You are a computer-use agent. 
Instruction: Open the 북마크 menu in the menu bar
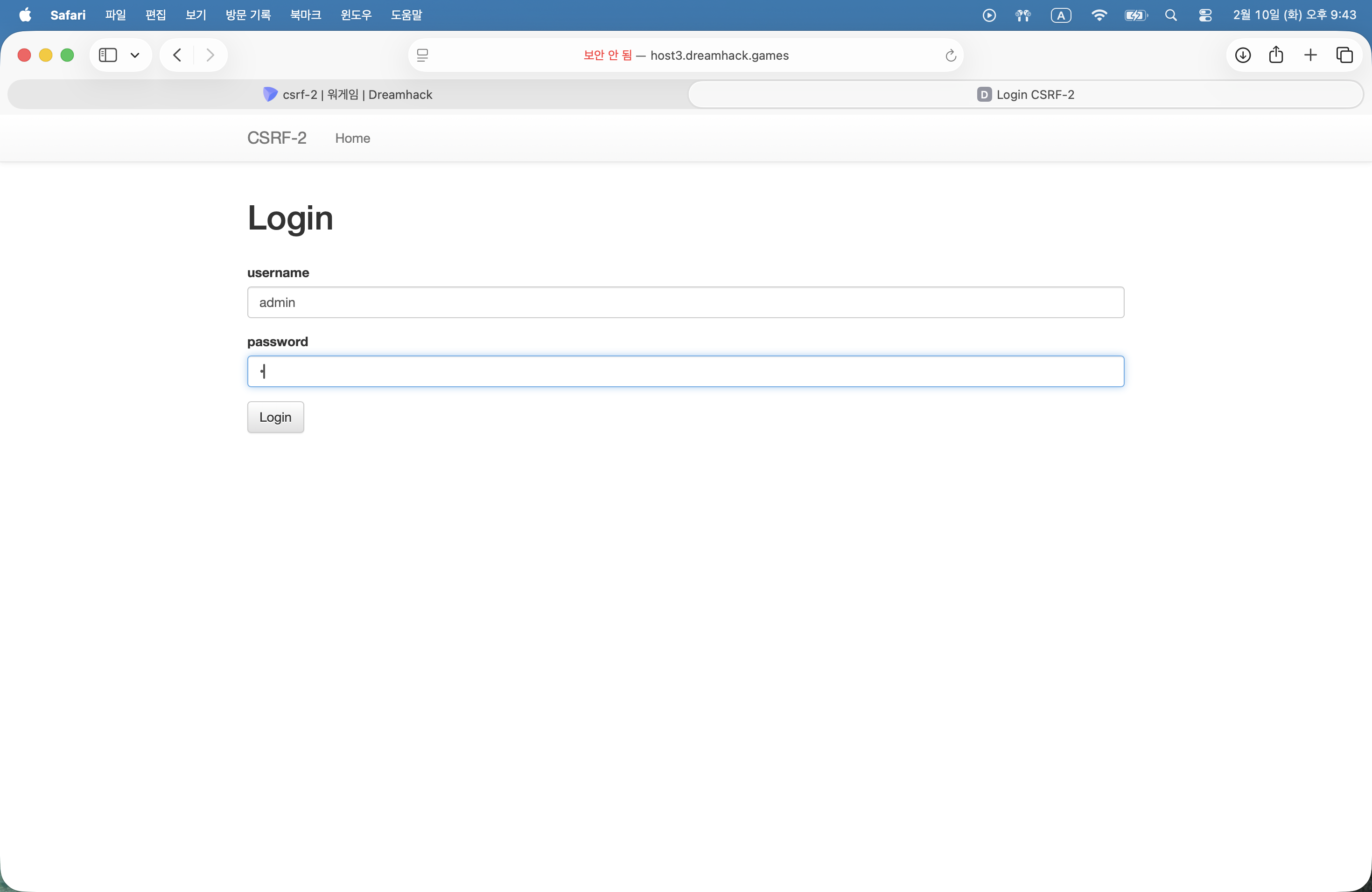click(306, 15)
